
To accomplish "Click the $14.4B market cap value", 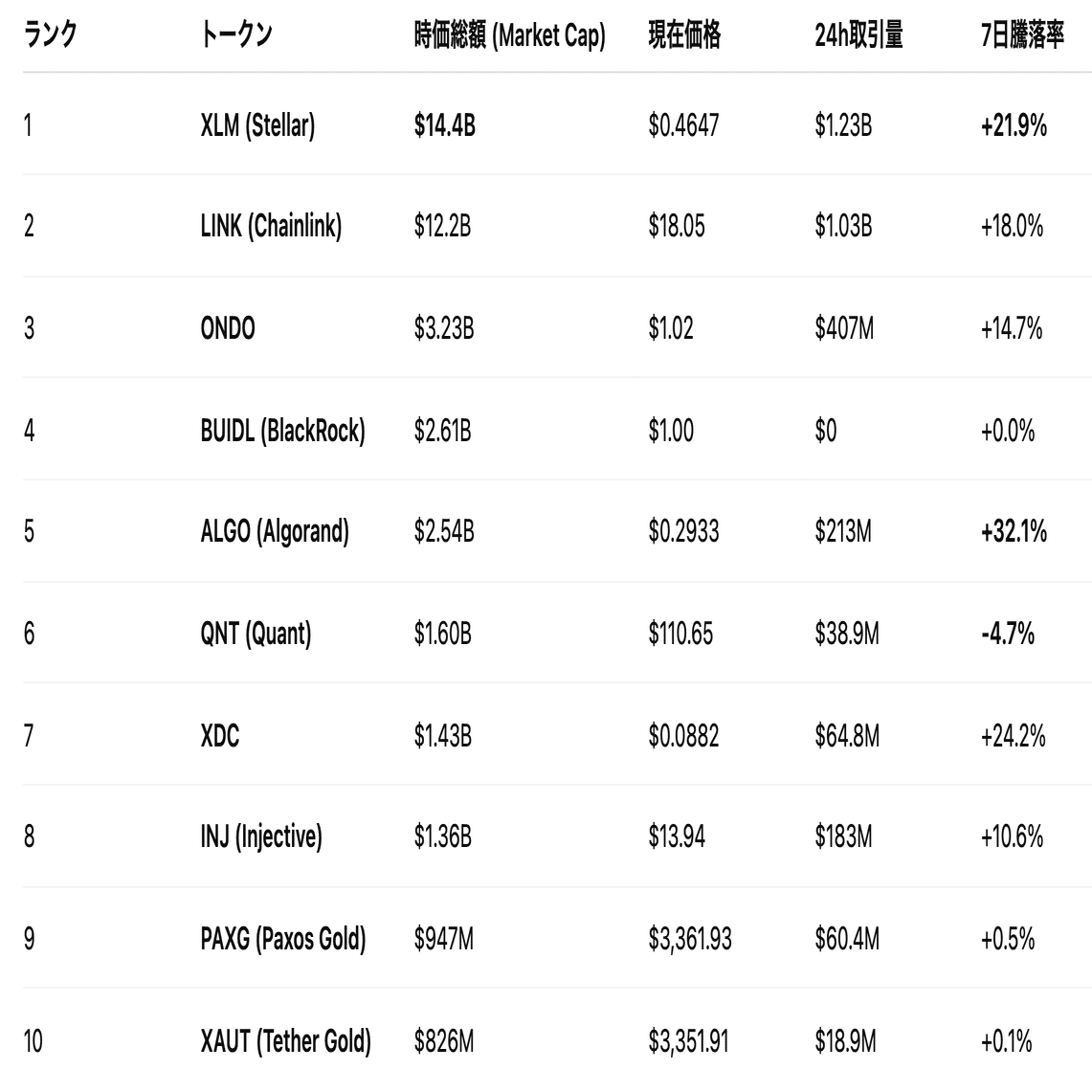I will point(444,124).
